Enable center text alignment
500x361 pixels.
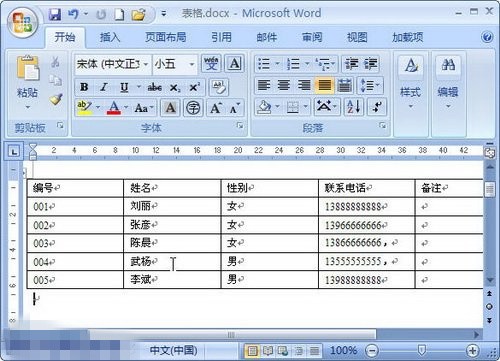(284, 85)
